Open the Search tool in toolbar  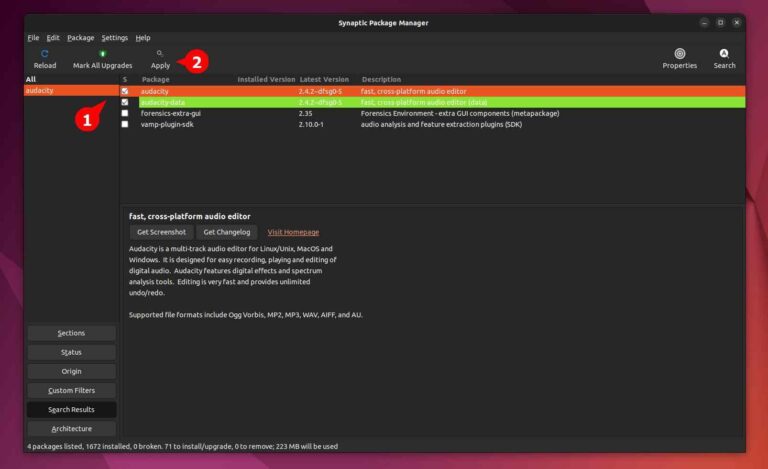click(x=724, y=59)
